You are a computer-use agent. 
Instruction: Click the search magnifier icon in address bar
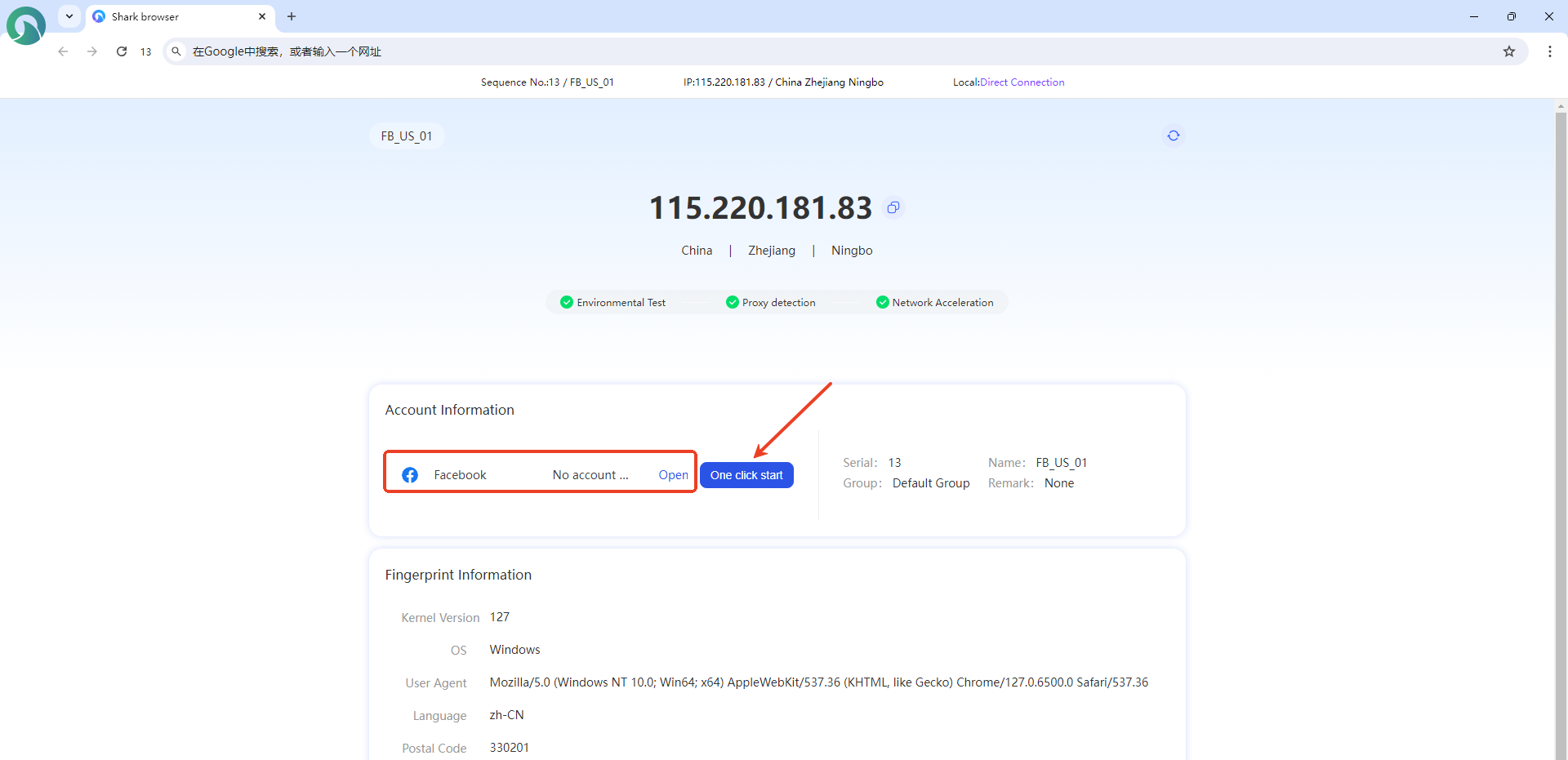pyautogui.click(x=176, y=51)
